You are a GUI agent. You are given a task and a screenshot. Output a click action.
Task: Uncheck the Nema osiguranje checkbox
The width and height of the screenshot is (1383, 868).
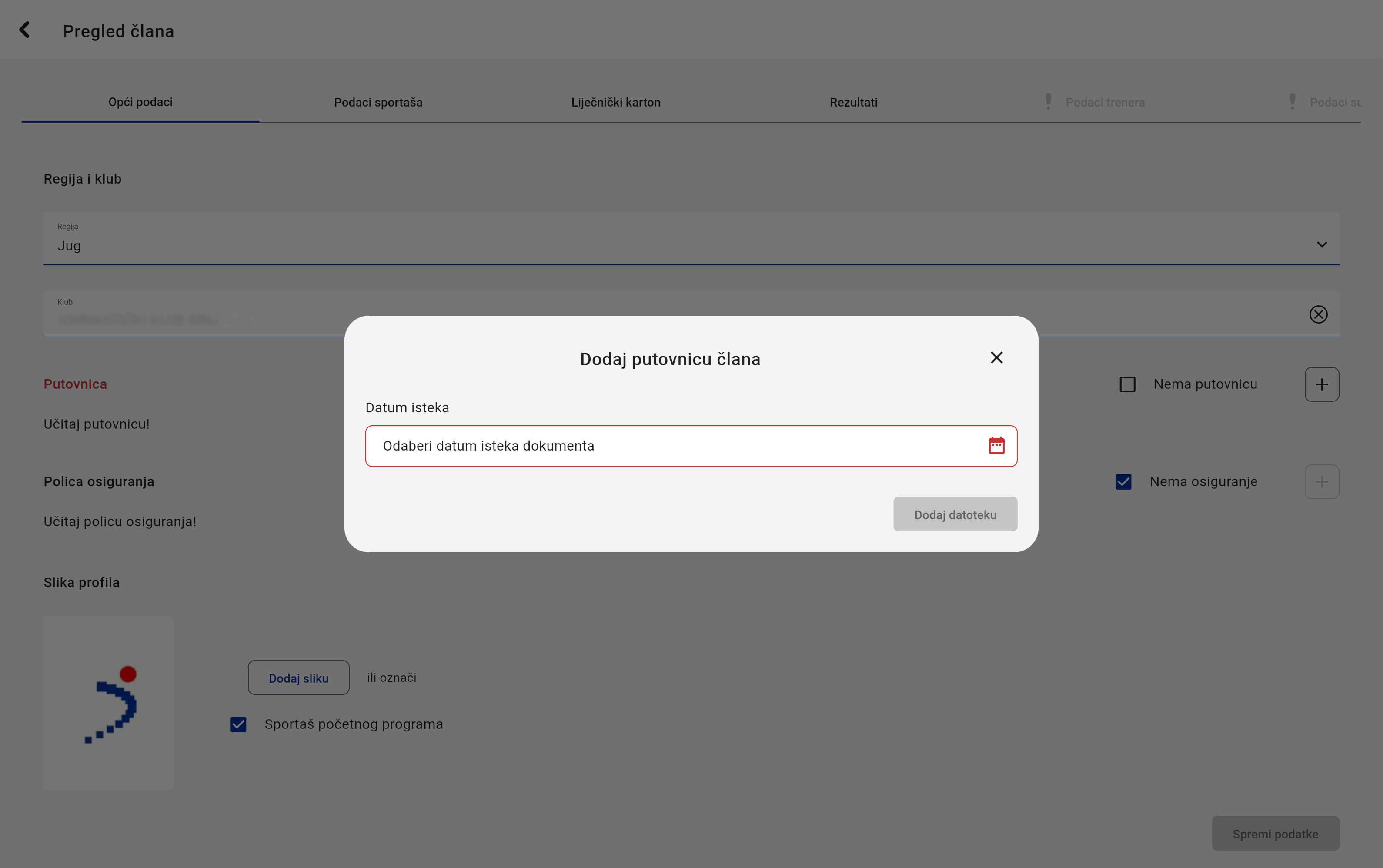1123,482
